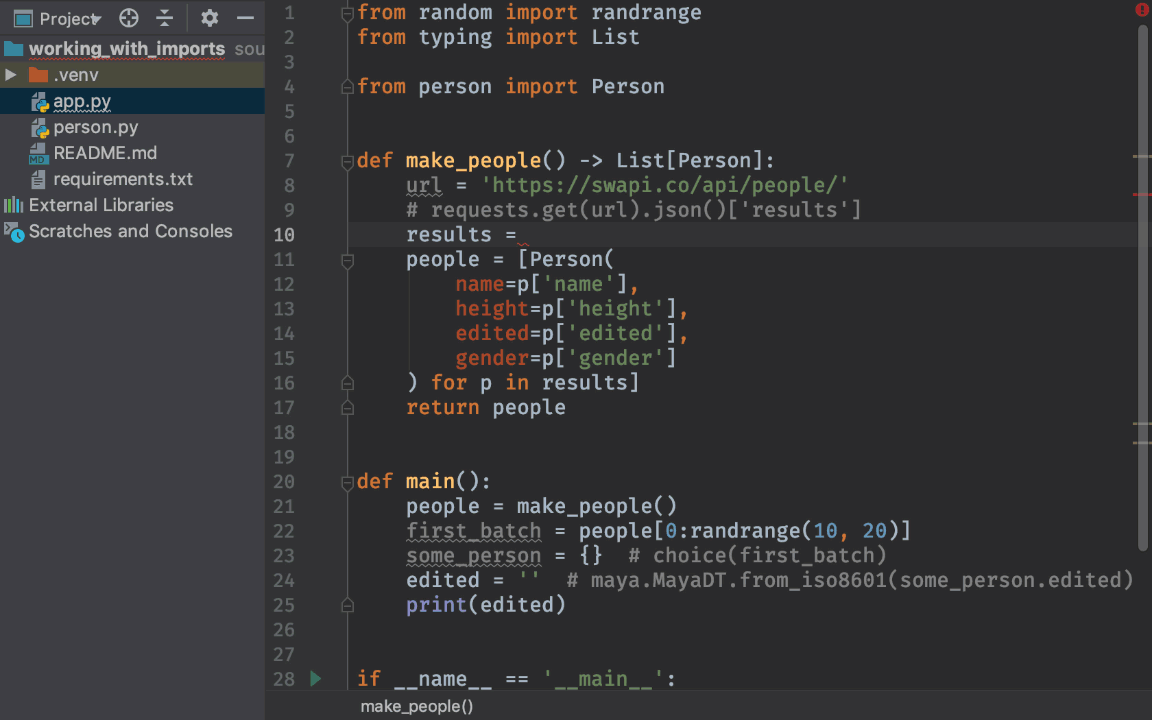
Task: Click line number 10 in the gutter
Action: (284, 235)
